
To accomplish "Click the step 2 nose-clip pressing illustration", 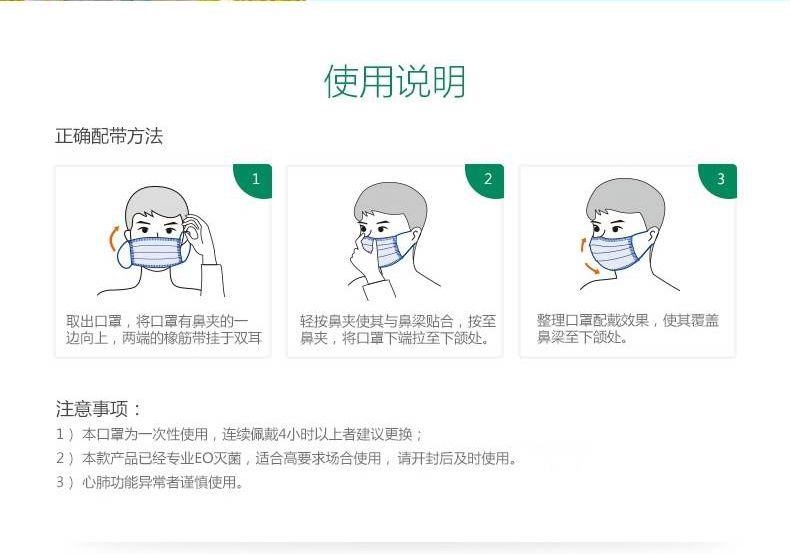I will tap(392, 241).
